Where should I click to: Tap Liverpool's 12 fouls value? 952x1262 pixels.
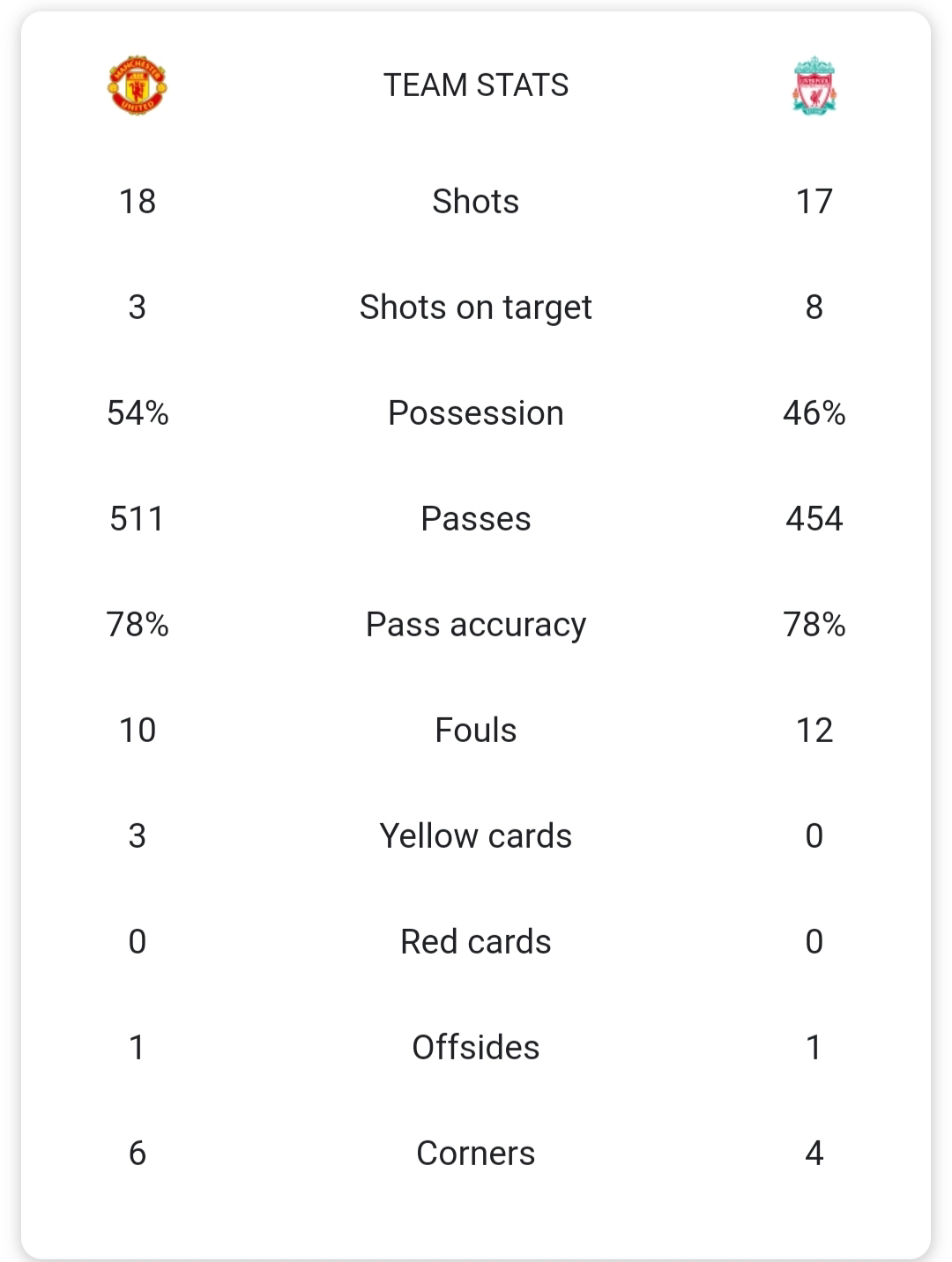(814, 730)
